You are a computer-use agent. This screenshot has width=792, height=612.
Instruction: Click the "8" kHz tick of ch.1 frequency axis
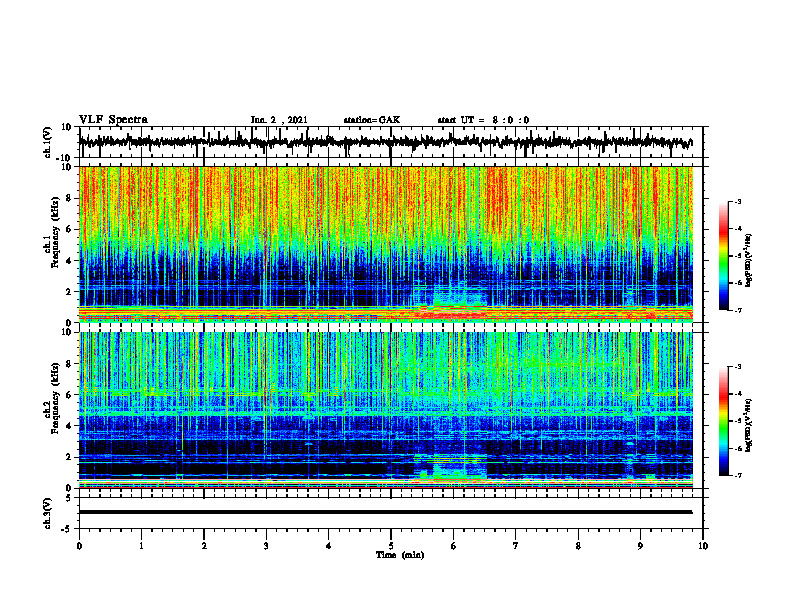[x=70, y=198]
